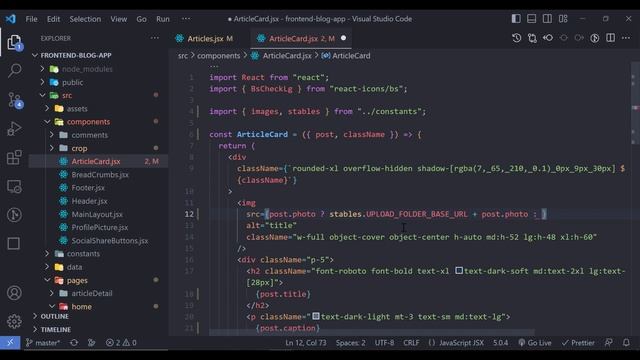Open errors and warnings count in status bar
640x360 pixels.
coord(121,342)
